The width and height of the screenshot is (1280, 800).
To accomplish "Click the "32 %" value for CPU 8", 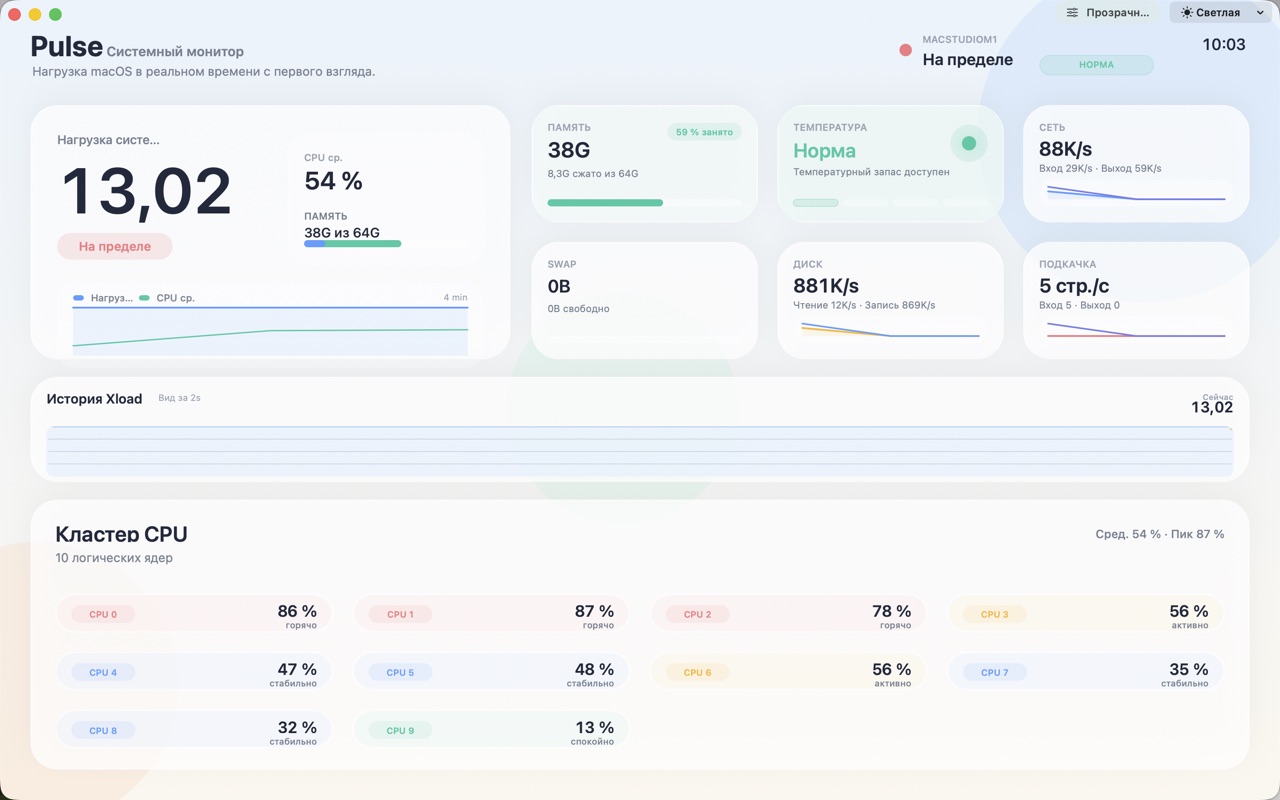I will pyautogui.click(x=297, y=727).
